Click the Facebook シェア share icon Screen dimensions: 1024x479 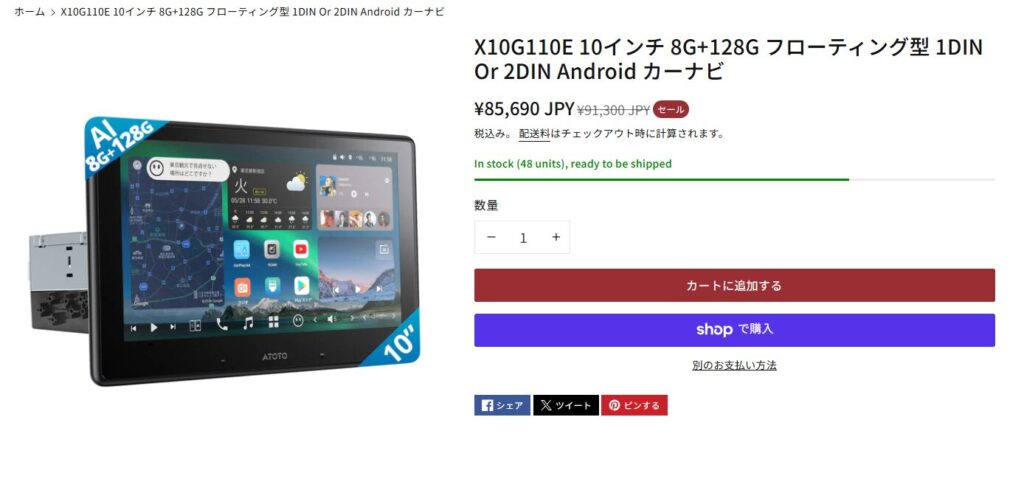tap(502, 405)
